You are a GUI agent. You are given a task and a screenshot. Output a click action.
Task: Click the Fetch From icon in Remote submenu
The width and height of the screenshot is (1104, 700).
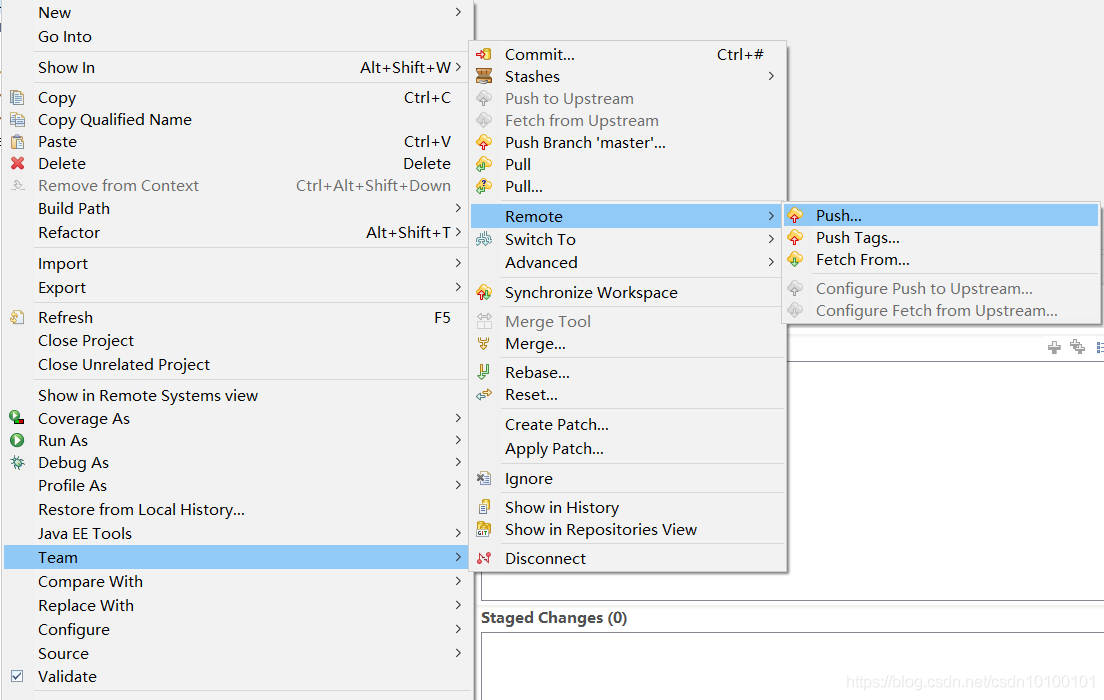click(x=795, y=259)
